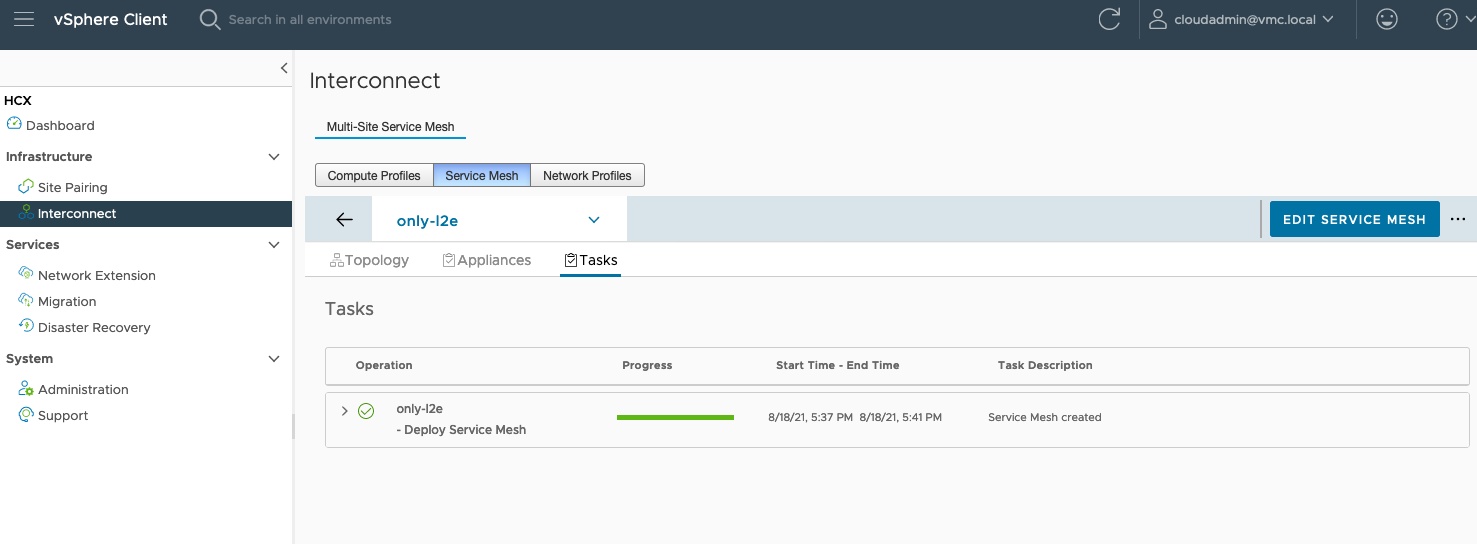Switch to the Service Mesh tab

tap(482, 176)
